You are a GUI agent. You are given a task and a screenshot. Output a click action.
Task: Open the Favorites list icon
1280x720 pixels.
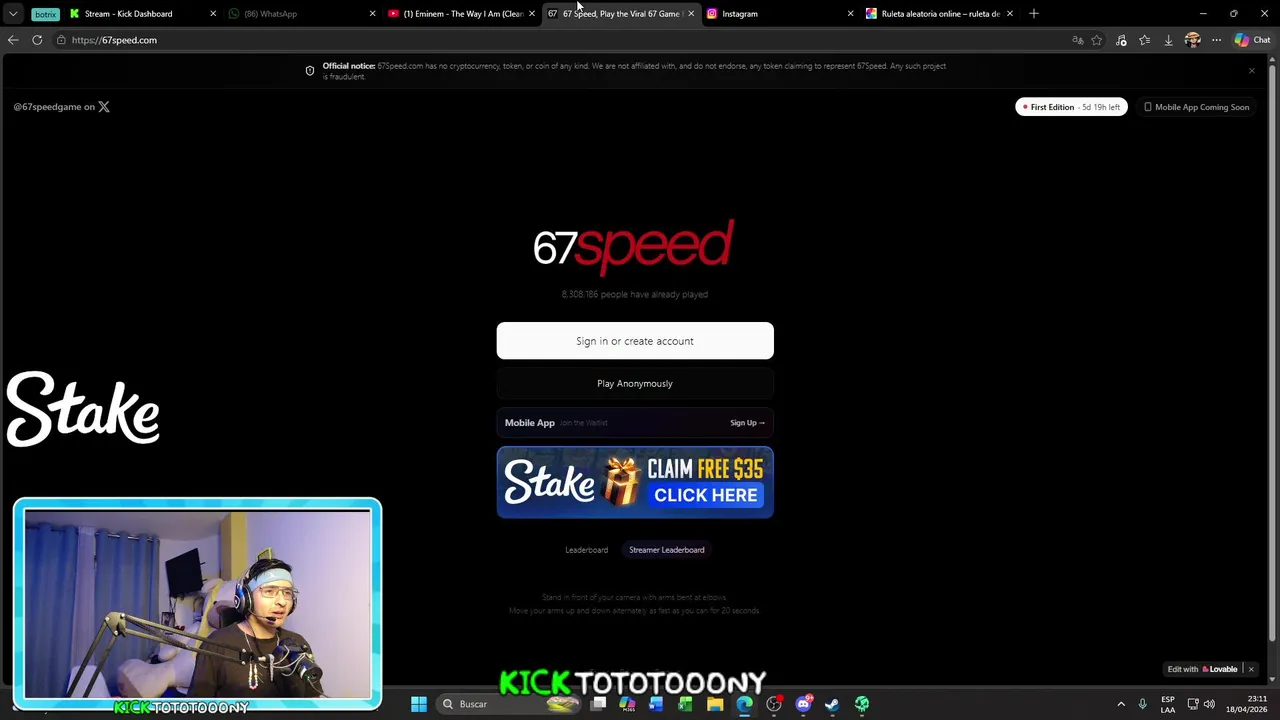[1145, 40]
